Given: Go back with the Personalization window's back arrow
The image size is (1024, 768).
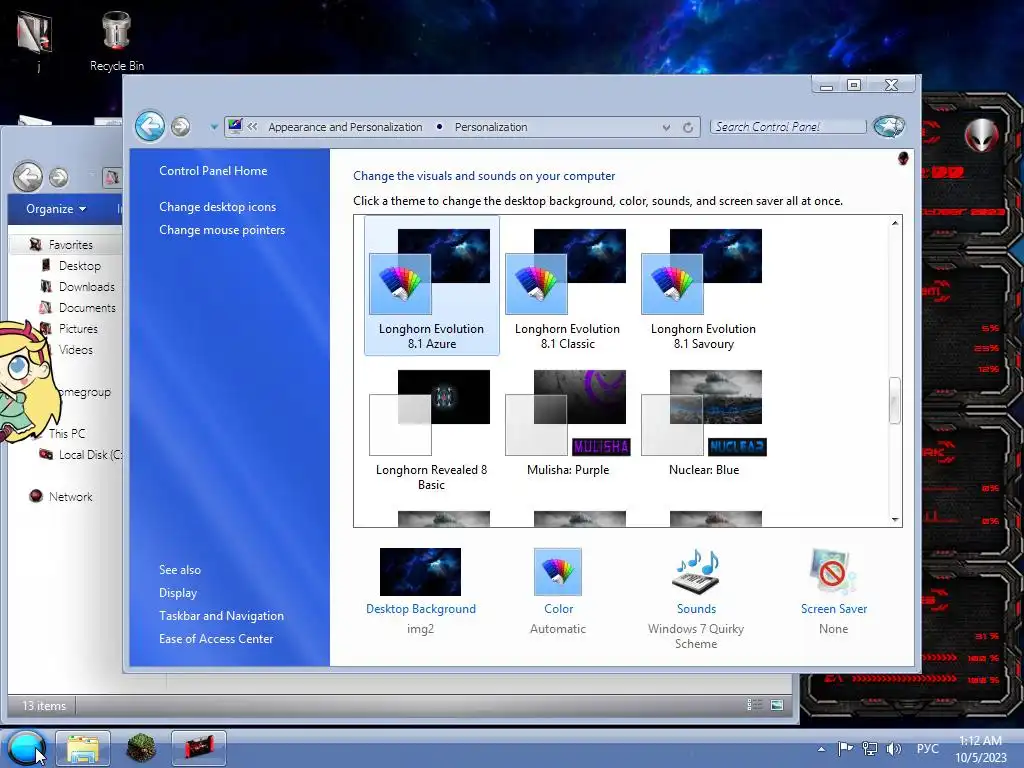Looking at the screenshot, I should (x=150, y=126).
